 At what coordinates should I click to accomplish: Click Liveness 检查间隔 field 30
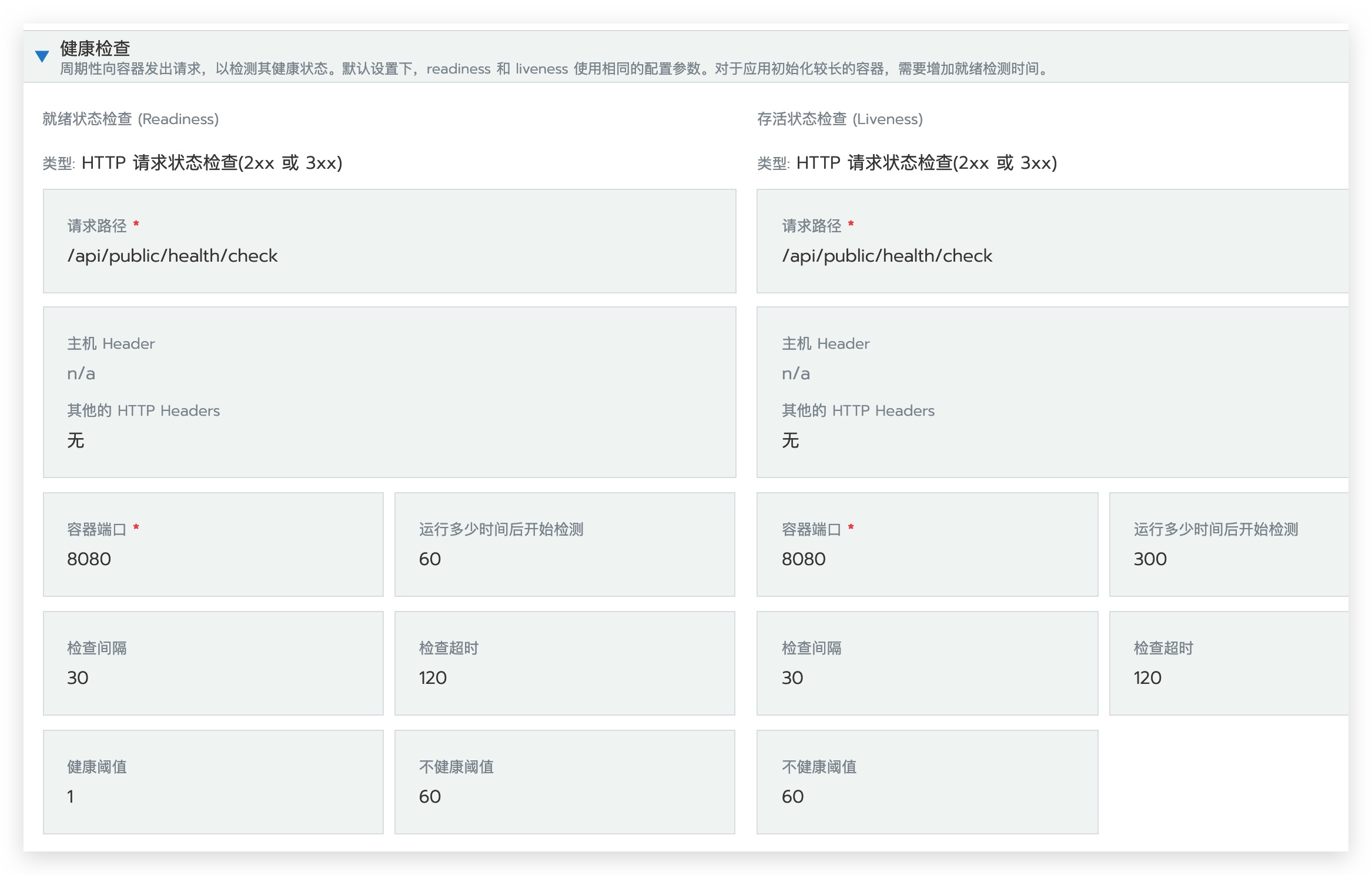point(792,677)
